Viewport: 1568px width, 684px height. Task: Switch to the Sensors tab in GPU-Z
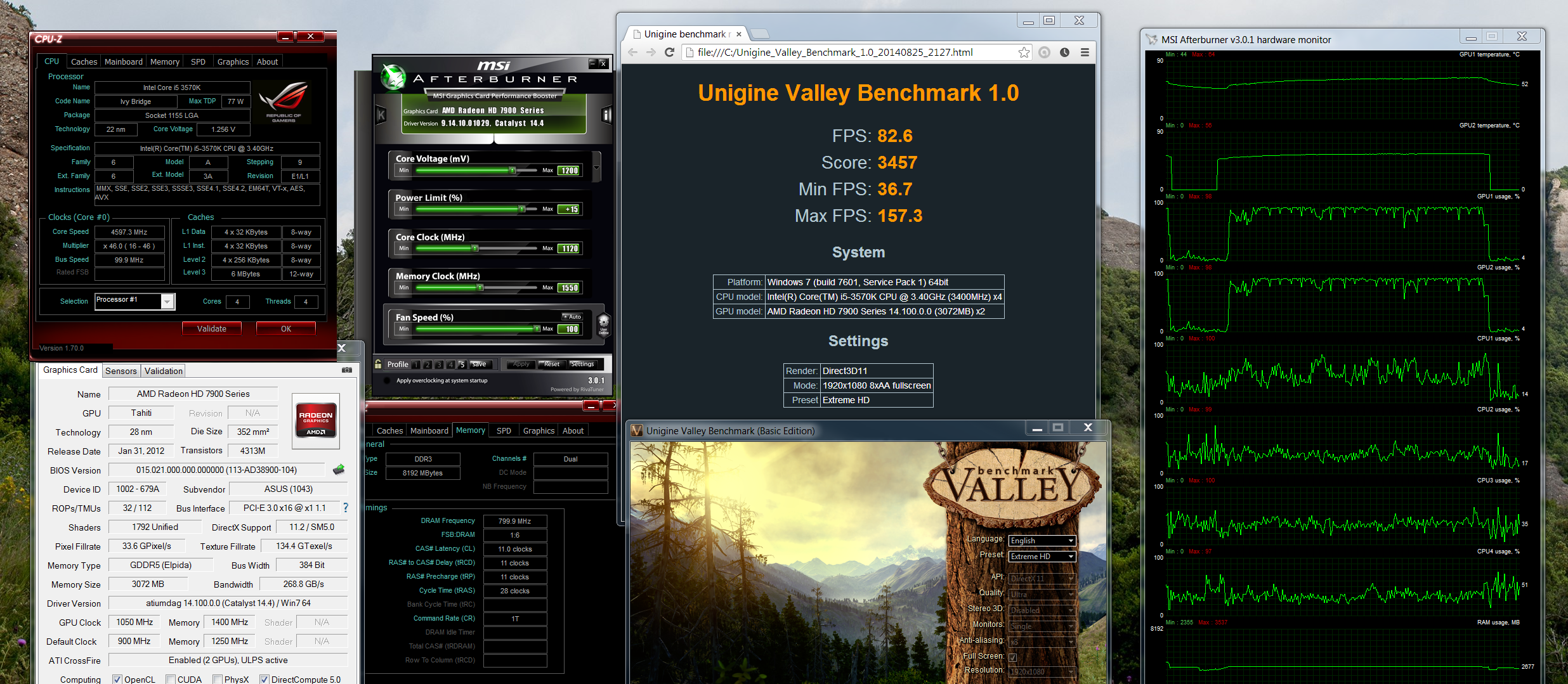pyautogui.click(x=121, y=371)
